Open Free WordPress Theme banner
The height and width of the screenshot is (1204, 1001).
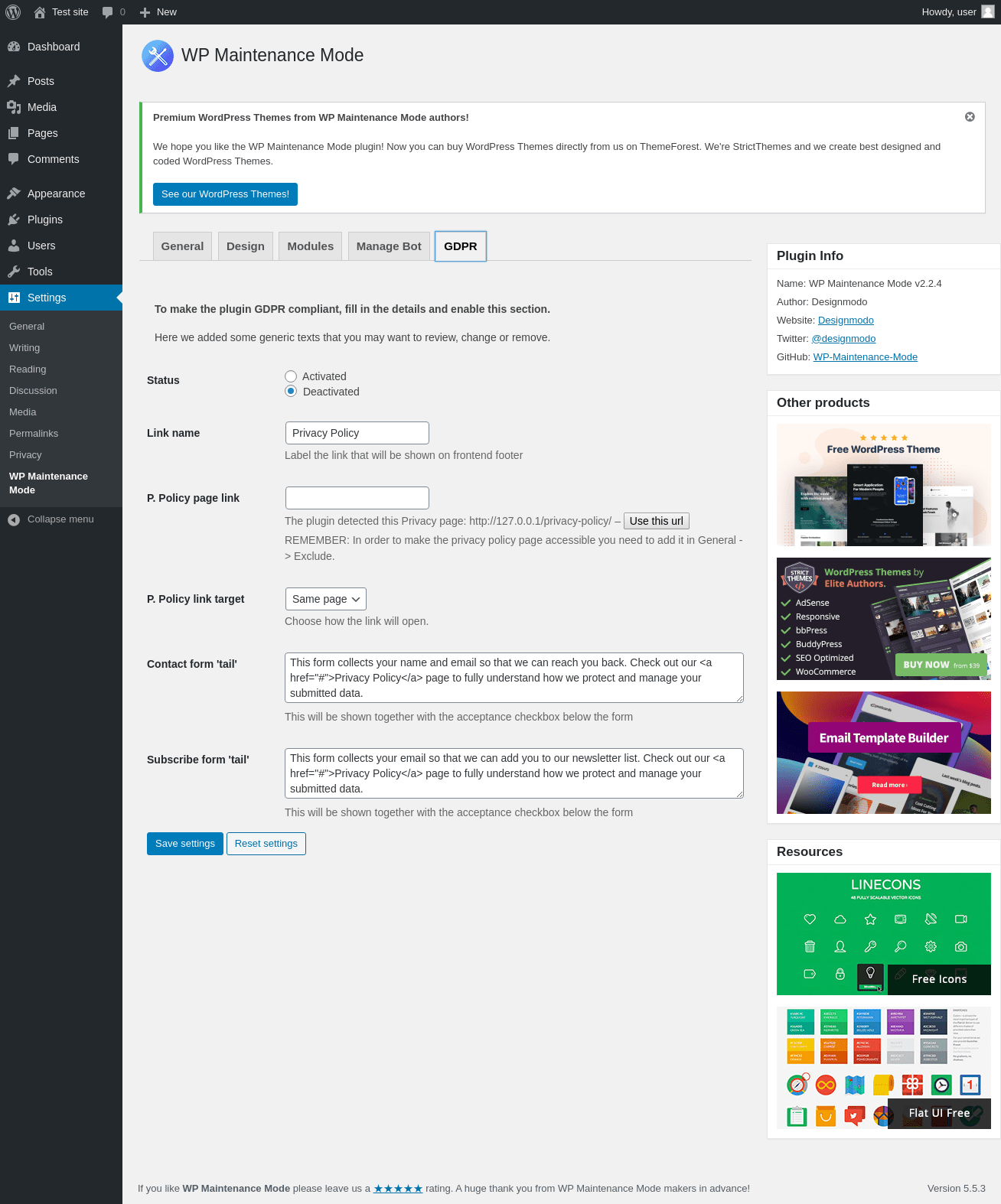[884, 485]
